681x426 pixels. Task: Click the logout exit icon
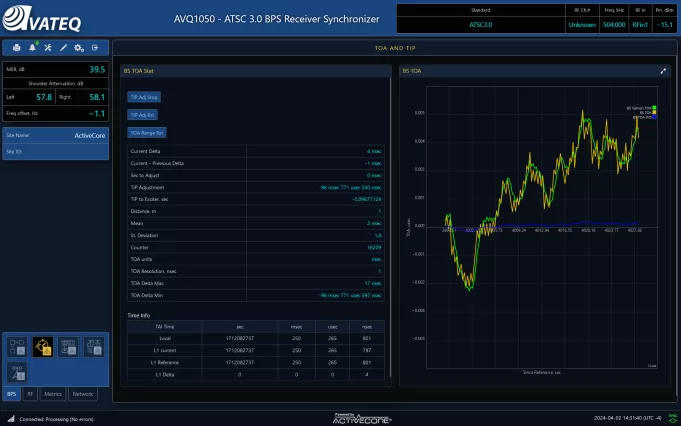[95, 48]
